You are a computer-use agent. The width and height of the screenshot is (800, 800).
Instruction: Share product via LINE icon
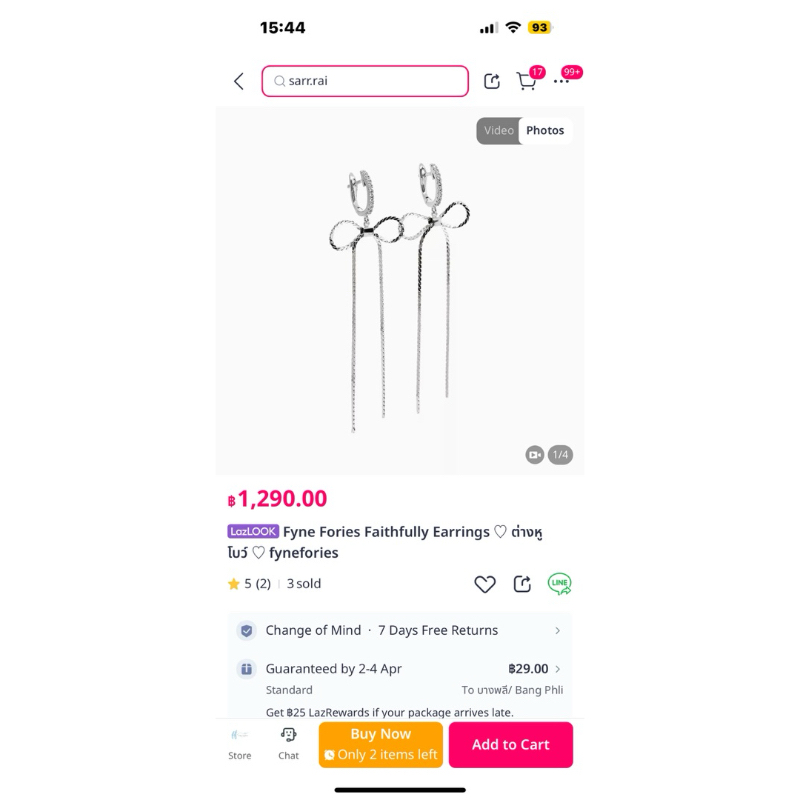[559, 584]
